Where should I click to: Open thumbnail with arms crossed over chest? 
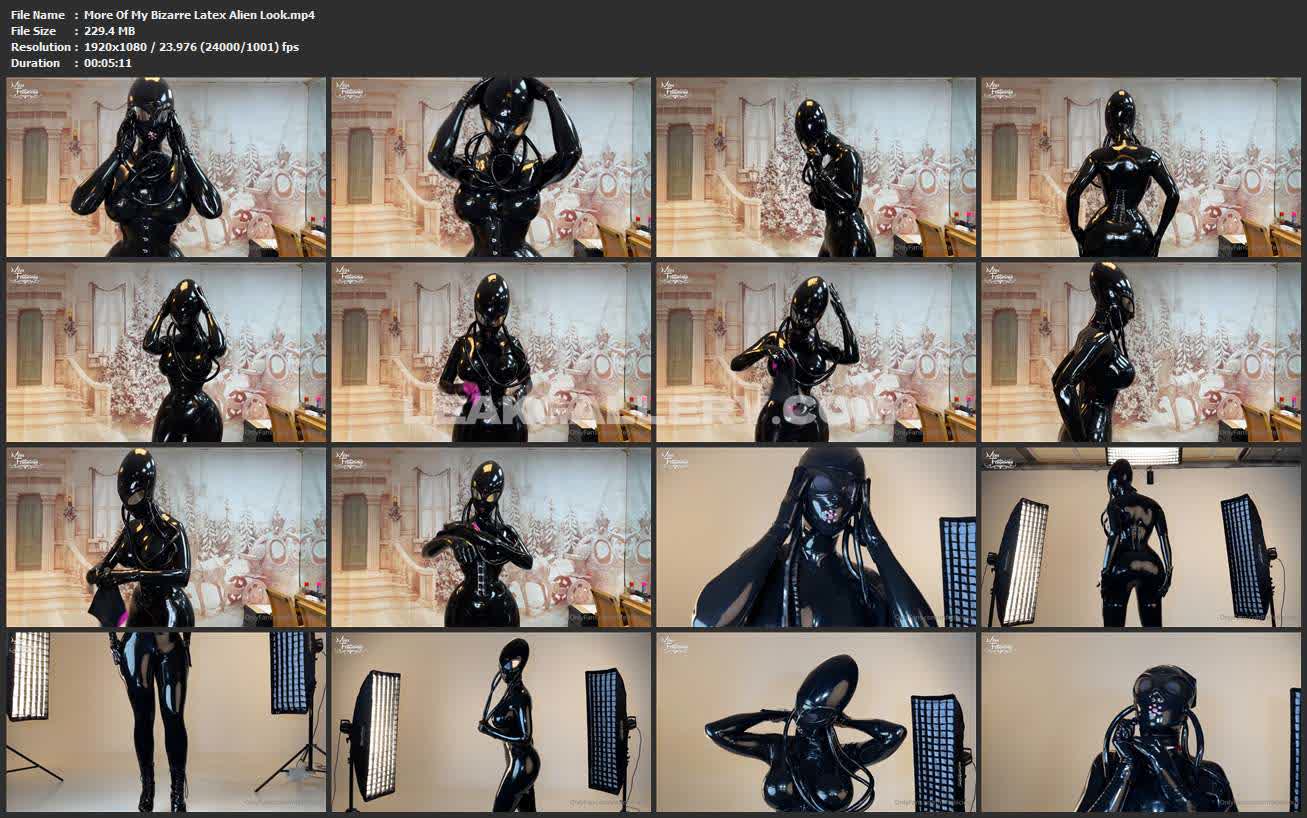491,537
